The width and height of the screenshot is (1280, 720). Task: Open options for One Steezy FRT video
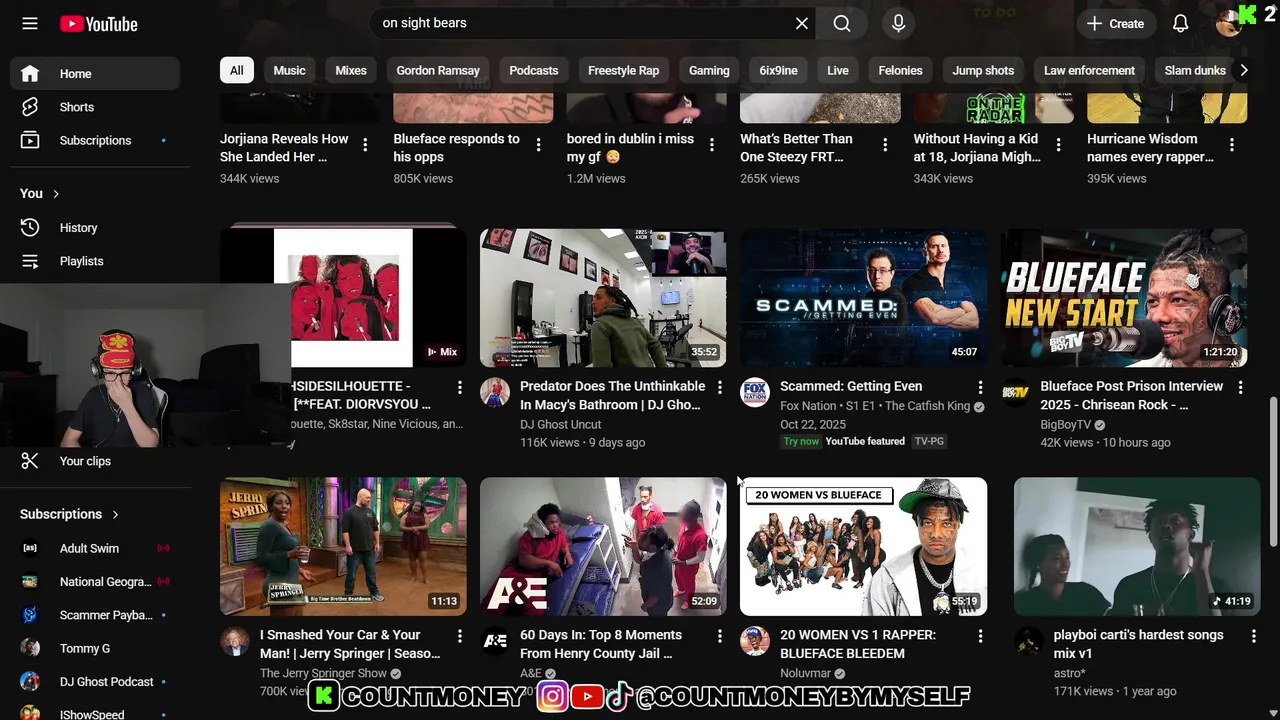[885, 145]
